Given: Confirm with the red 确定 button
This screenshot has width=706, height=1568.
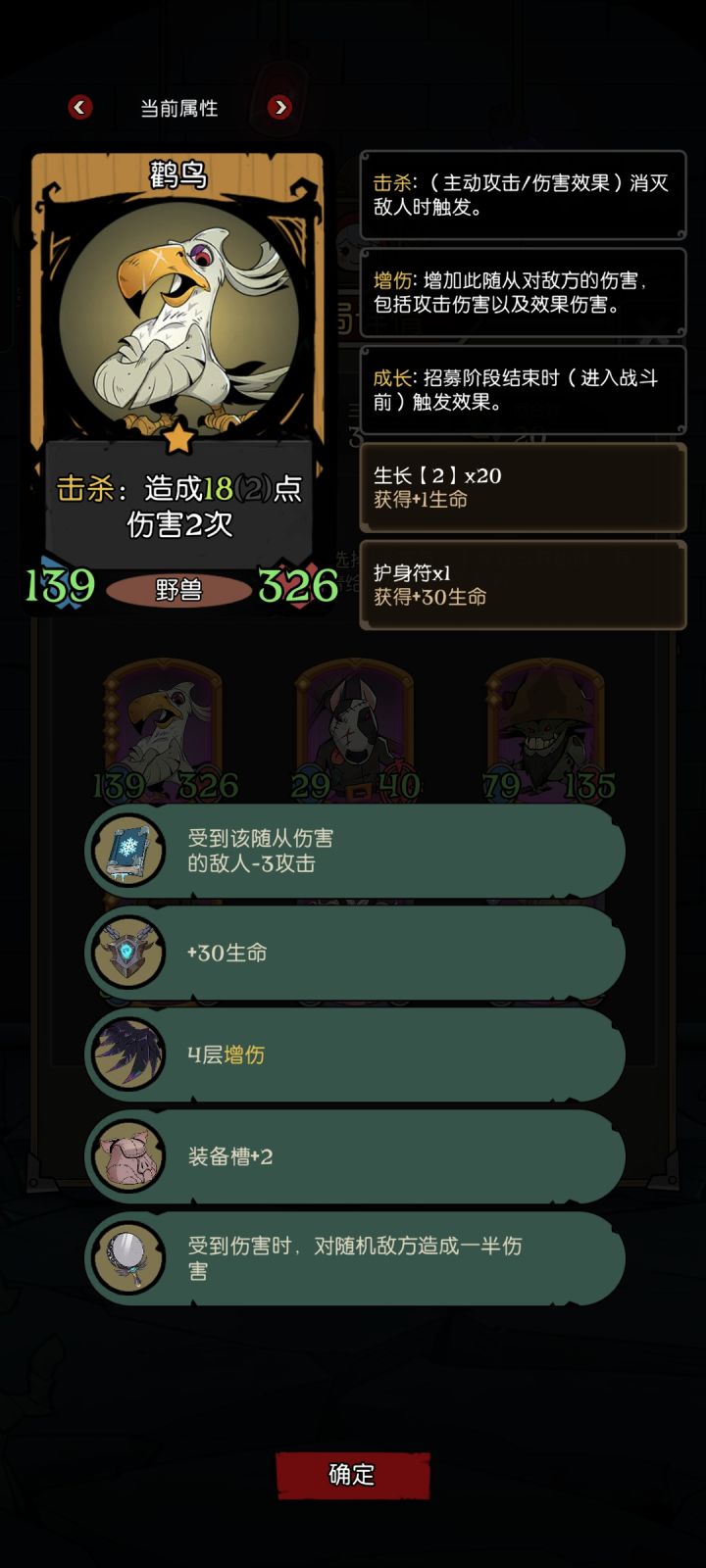Looking at the screenshot, I should [x=353, y=1475].
